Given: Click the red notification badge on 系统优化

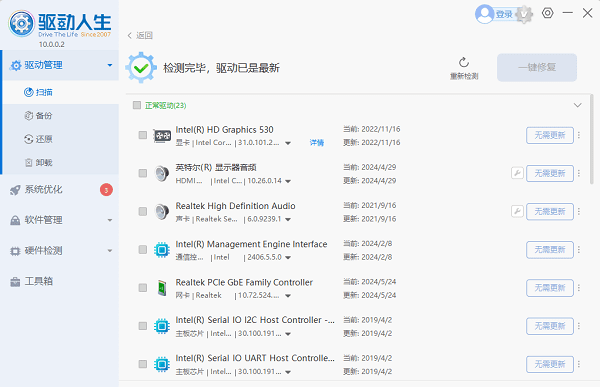Looking at the screenshot, I should tap(106, 190).
